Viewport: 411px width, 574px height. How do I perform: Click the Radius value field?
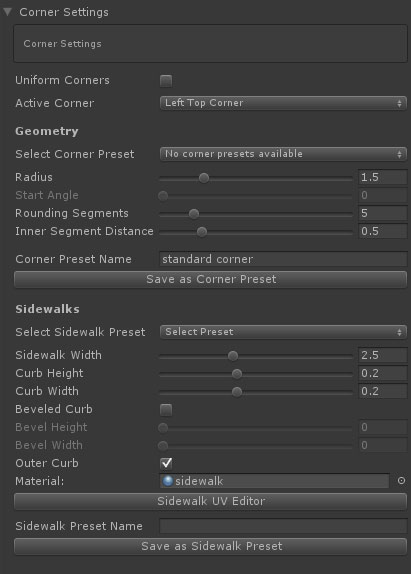382,178
